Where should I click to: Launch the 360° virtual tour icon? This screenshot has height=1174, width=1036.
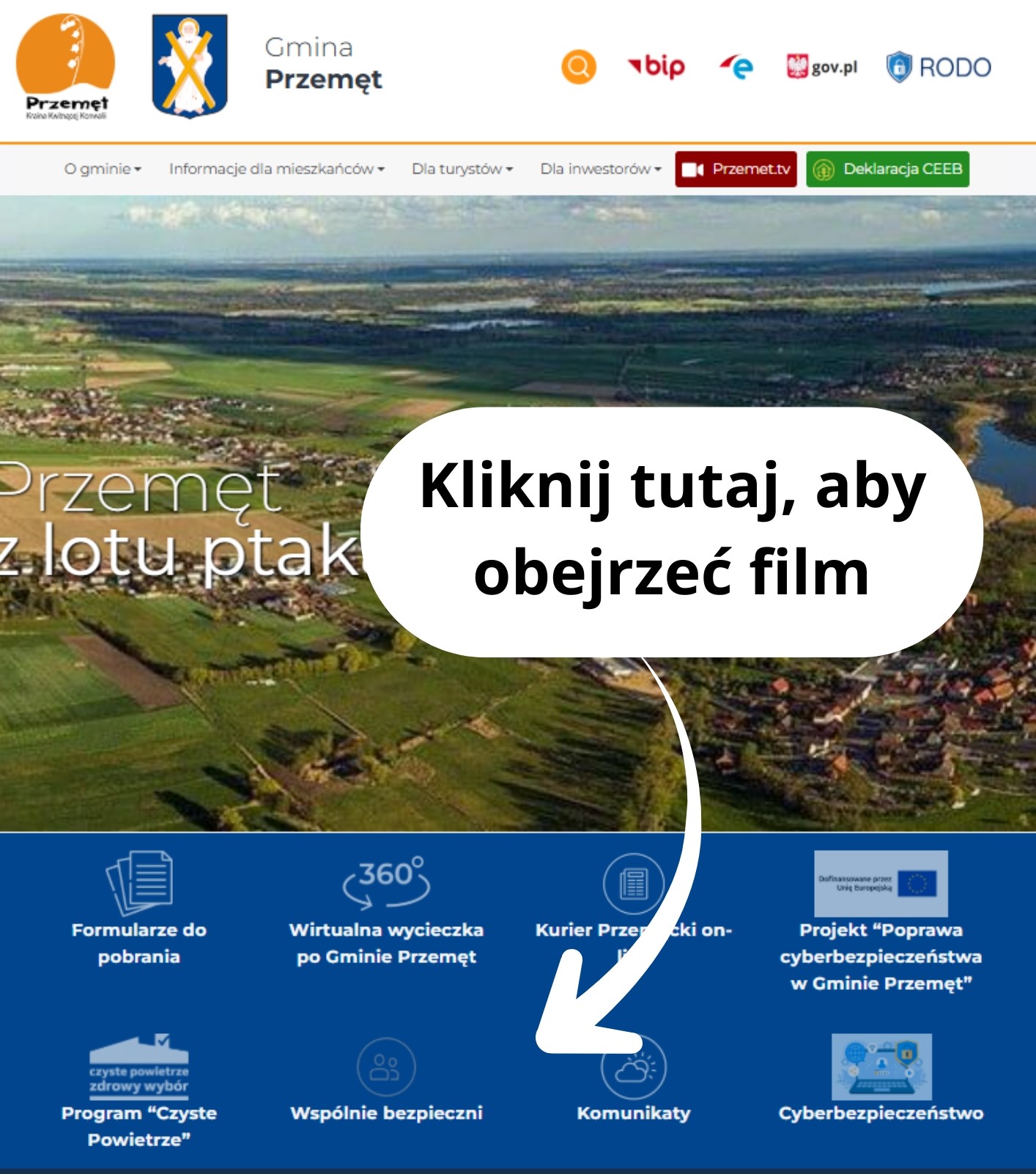[386, 880]
